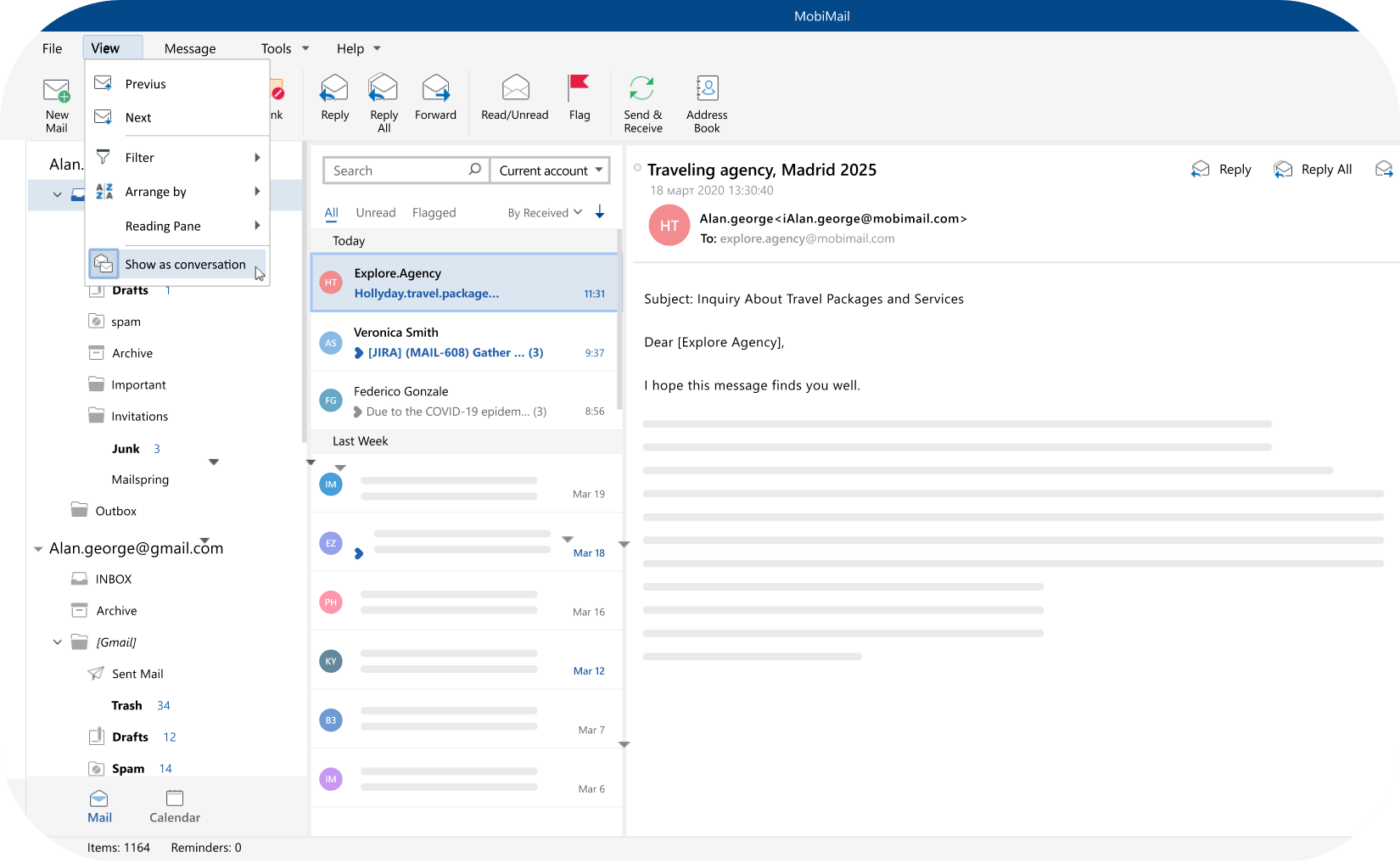Open the spam folder icon

tap(96, 321)
